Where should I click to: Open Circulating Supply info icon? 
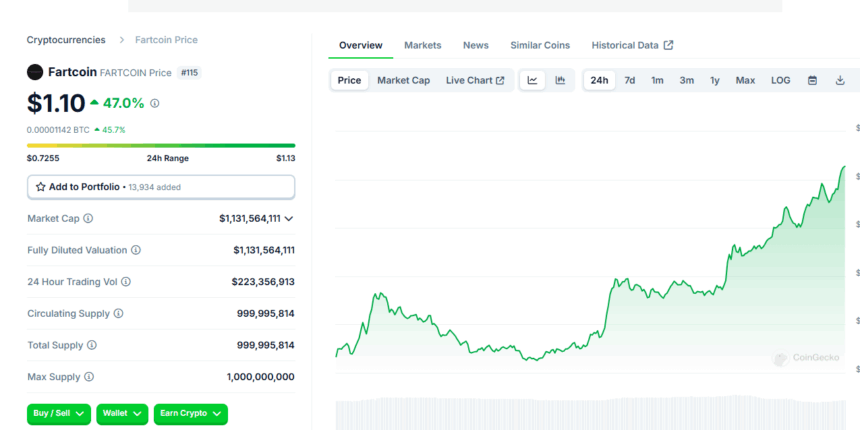tap(118, 314)
